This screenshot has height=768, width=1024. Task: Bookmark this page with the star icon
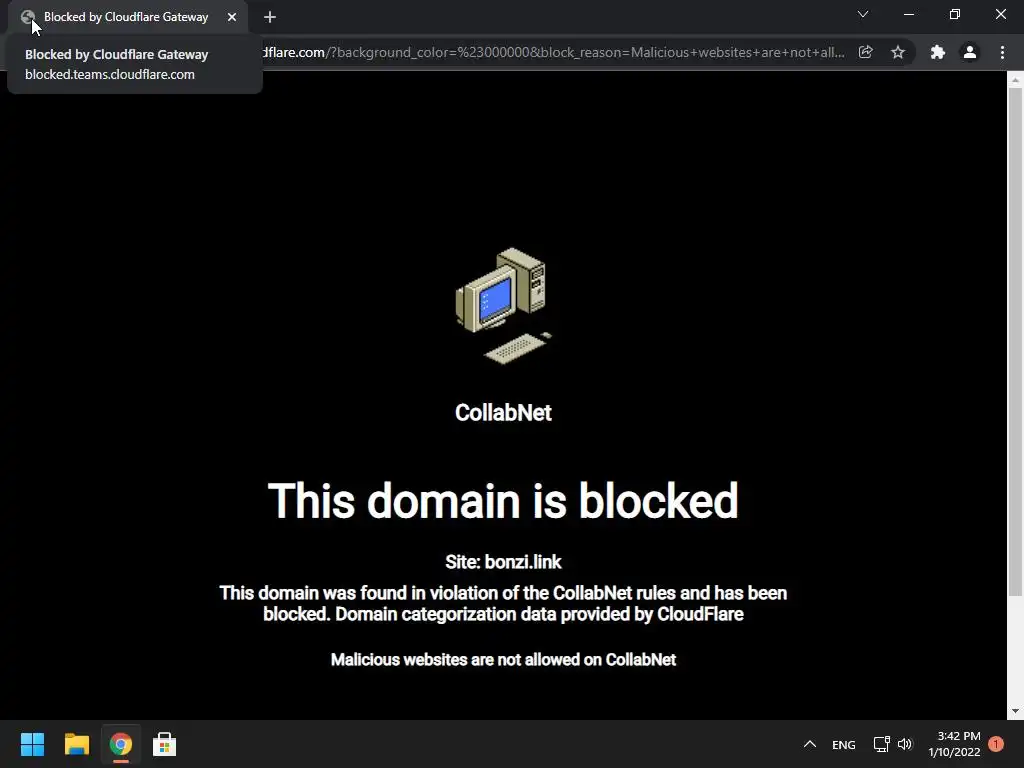[x=898, y=52]
